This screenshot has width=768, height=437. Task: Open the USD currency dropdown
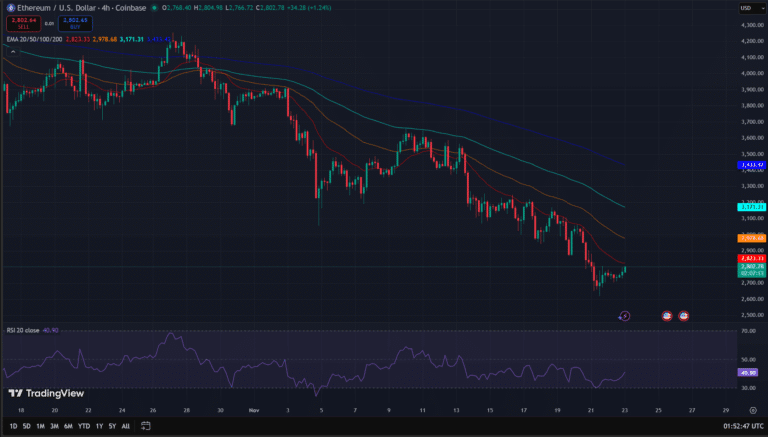tap(746, 9)
